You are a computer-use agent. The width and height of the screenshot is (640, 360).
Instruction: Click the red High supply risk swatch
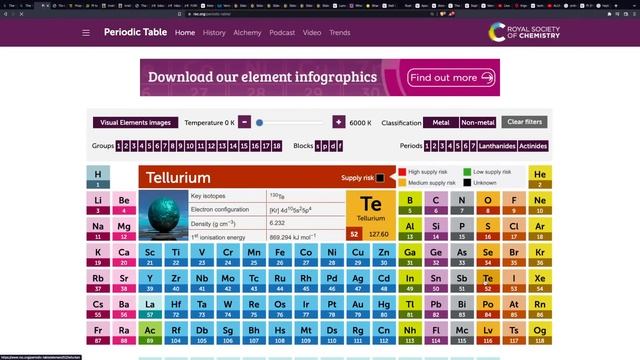click(402, 172)
